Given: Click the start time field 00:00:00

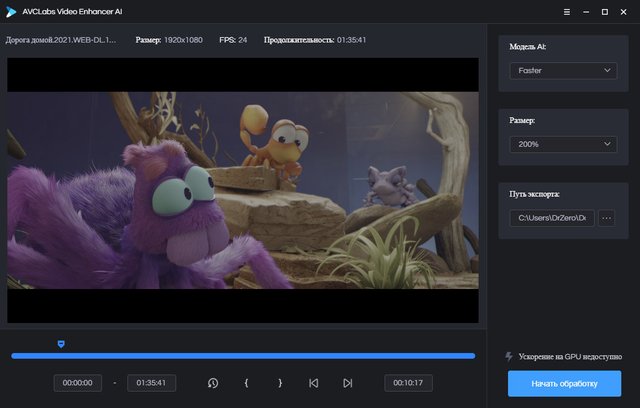Looking at the screenshot, I should point(78,383).
